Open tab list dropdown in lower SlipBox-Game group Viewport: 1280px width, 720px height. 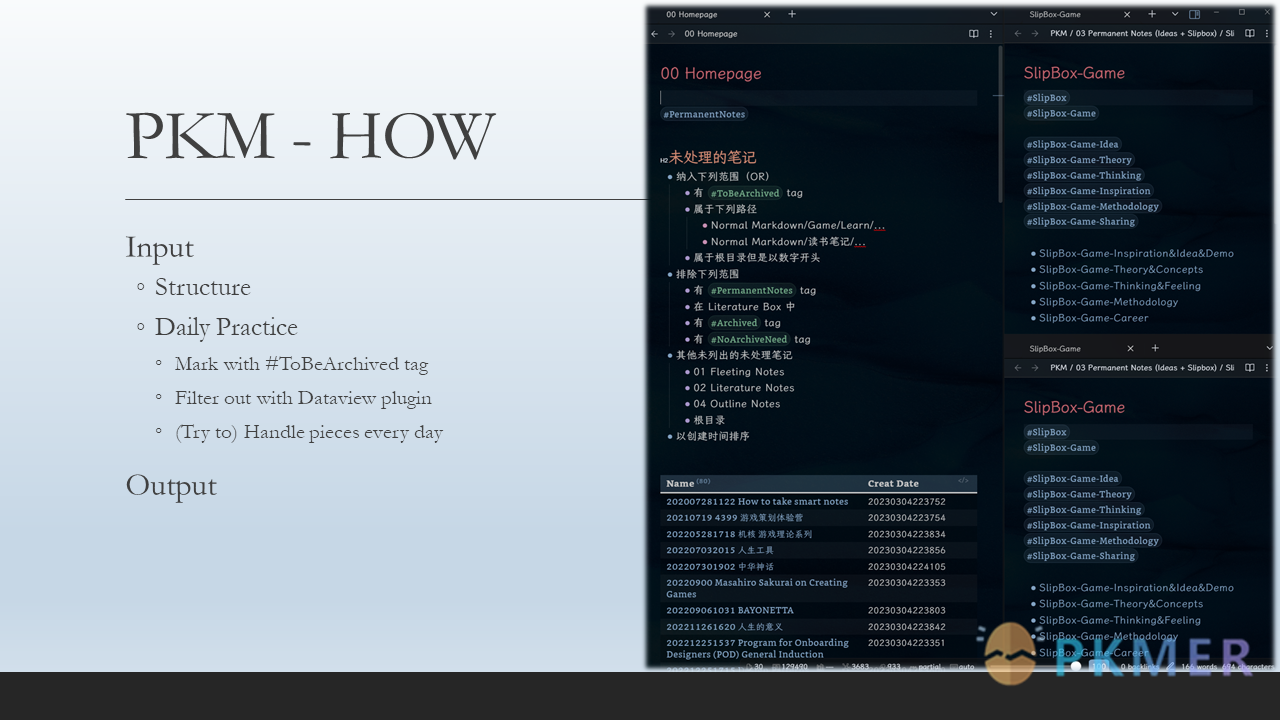click(1270, 348)
